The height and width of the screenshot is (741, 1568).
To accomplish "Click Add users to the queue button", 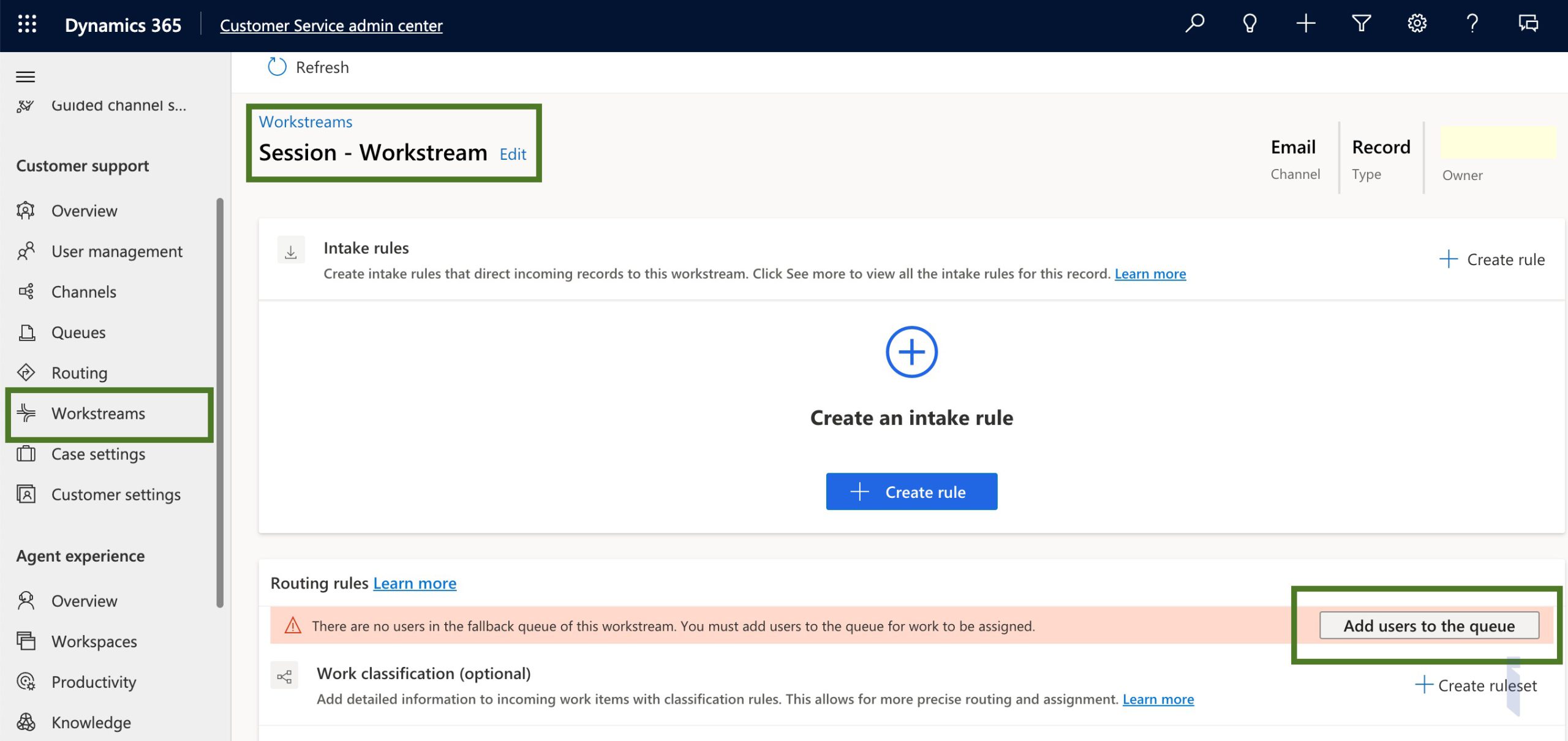I will pos(1429,625).
